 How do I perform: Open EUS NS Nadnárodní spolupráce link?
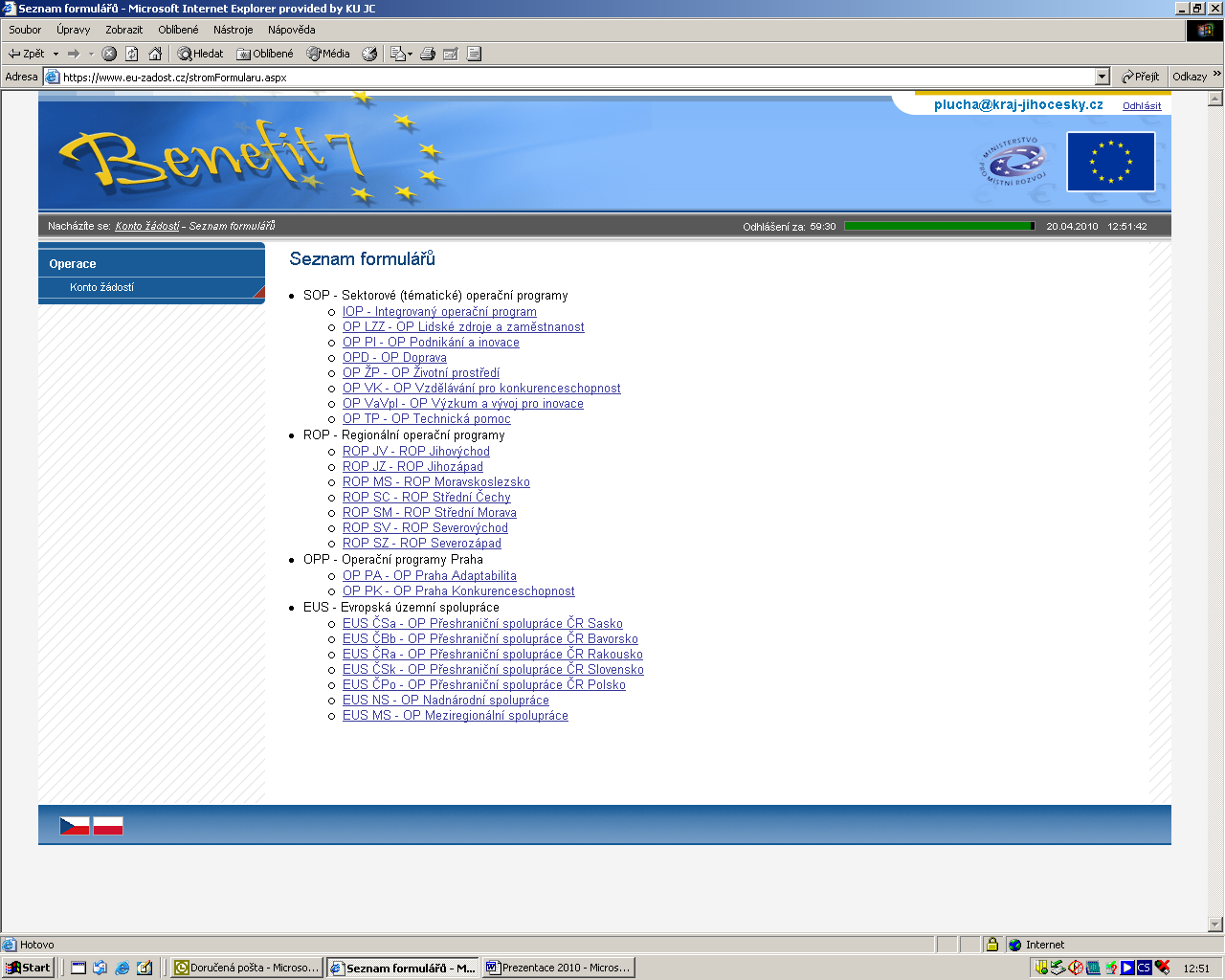(446, 701)
